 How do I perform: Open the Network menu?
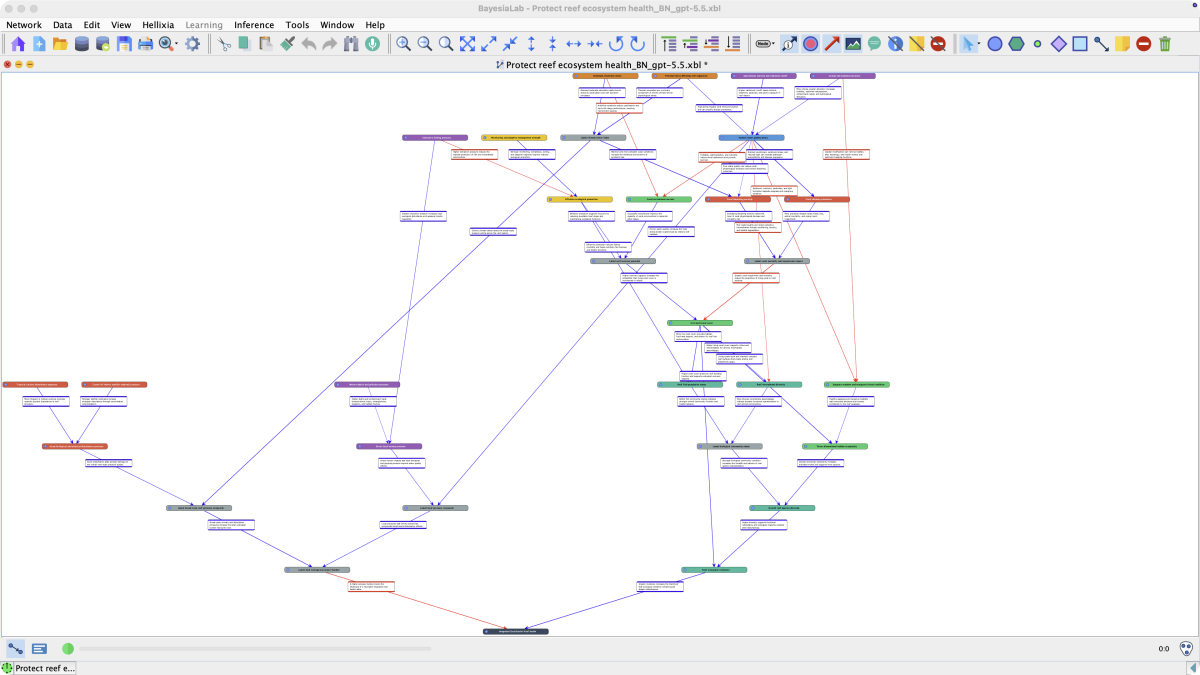(x=24, y=24)
